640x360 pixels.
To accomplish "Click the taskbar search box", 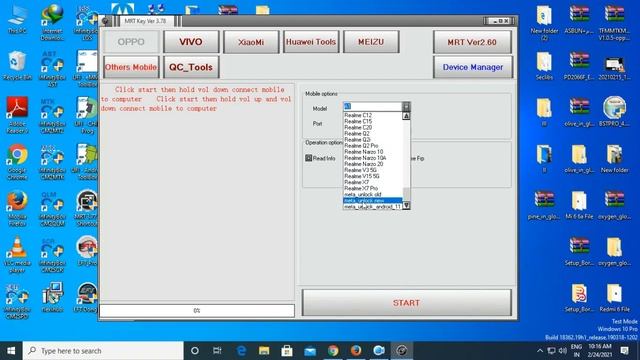I will click(x=103, y=351).
